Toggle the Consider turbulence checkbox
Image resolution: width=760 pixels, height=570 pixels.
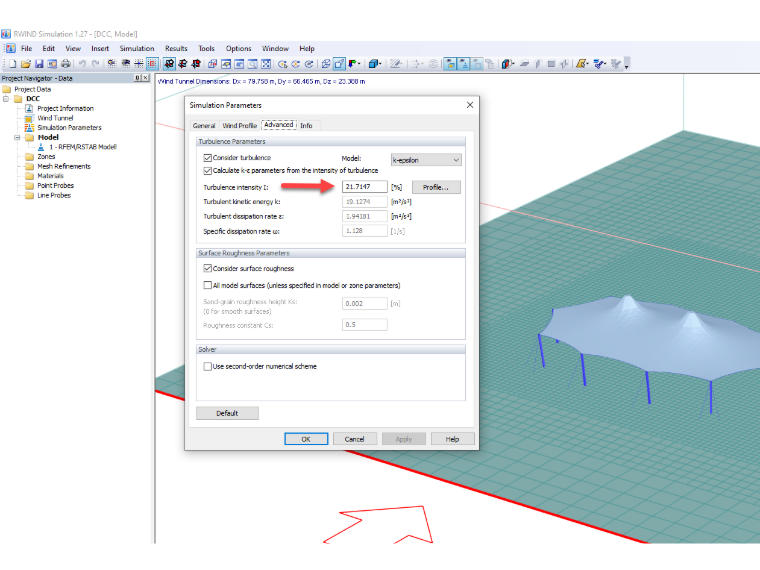(x=207, y=158)
